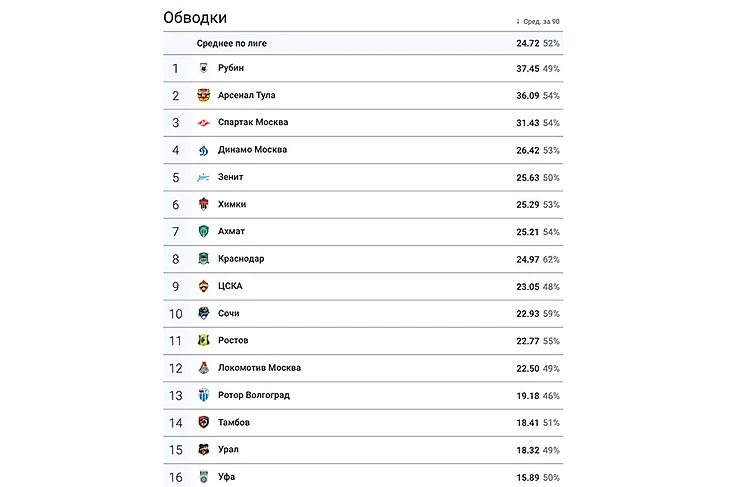The width and height of the screenshot is (730, 487).
Task: Click the 'Среднее по лиге' header row
Action: pyautogui.click(x=231, y=44)
